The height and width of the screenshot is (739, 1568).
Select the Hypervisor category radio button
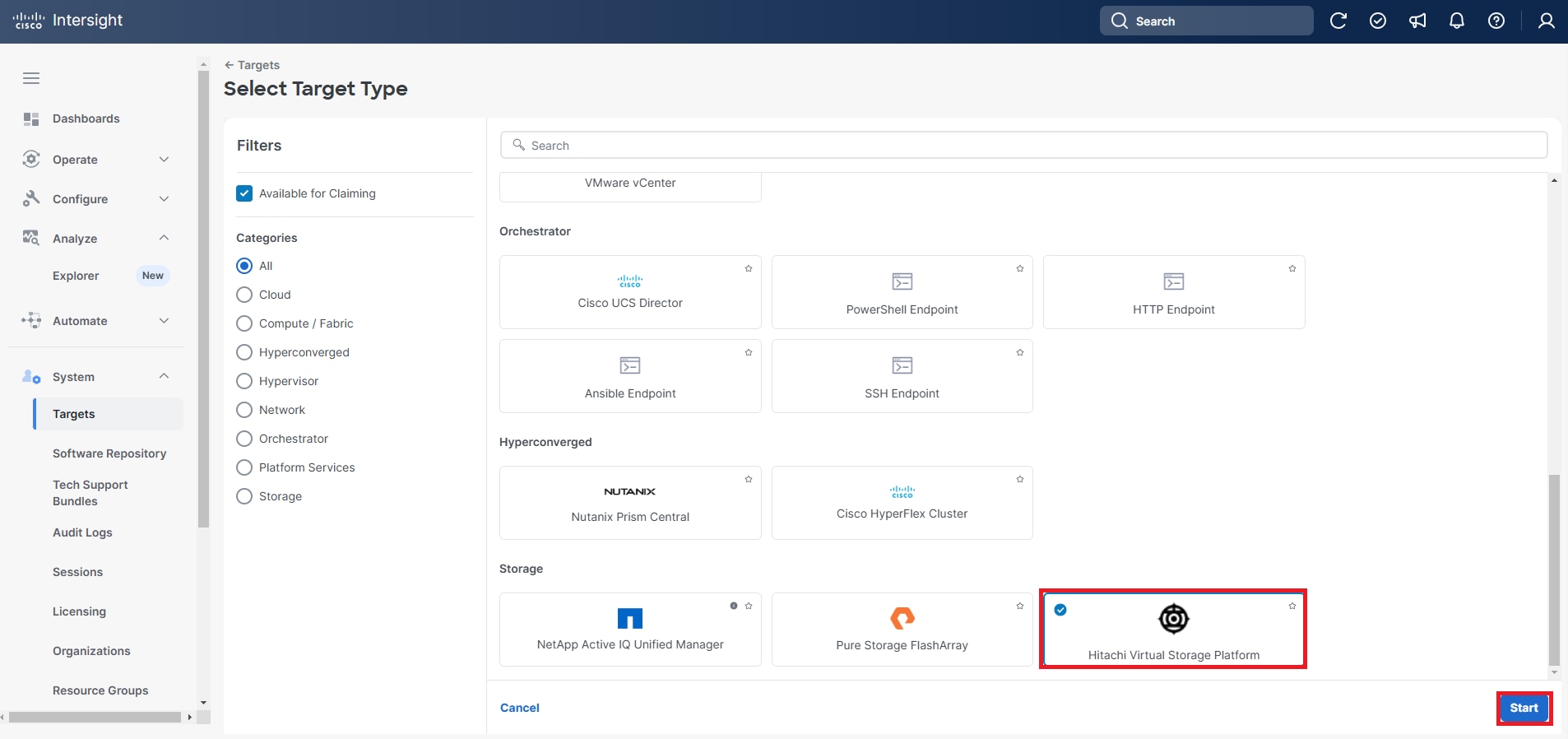[x=244, y=381]
